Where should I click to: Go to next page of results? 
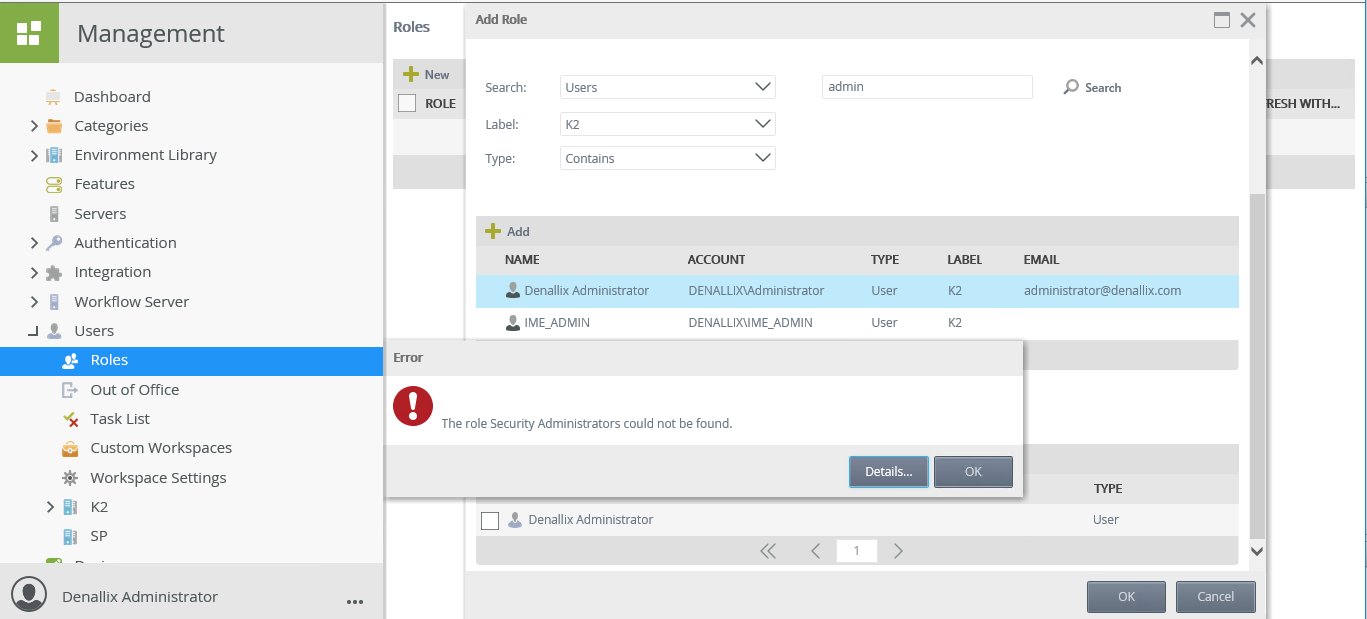898,550
